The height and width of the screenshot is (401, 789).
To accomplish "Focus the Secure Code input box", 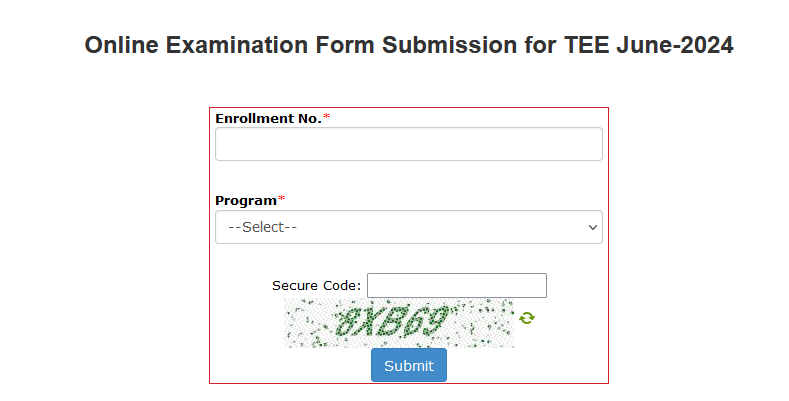I will pos(457,285).
